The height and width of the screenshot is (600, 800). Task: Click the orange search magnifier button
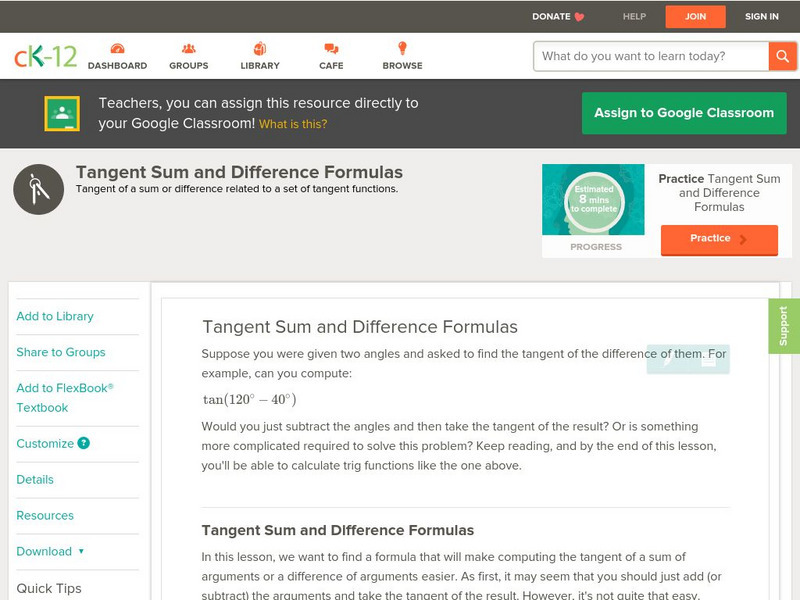[x=782, y=56]
